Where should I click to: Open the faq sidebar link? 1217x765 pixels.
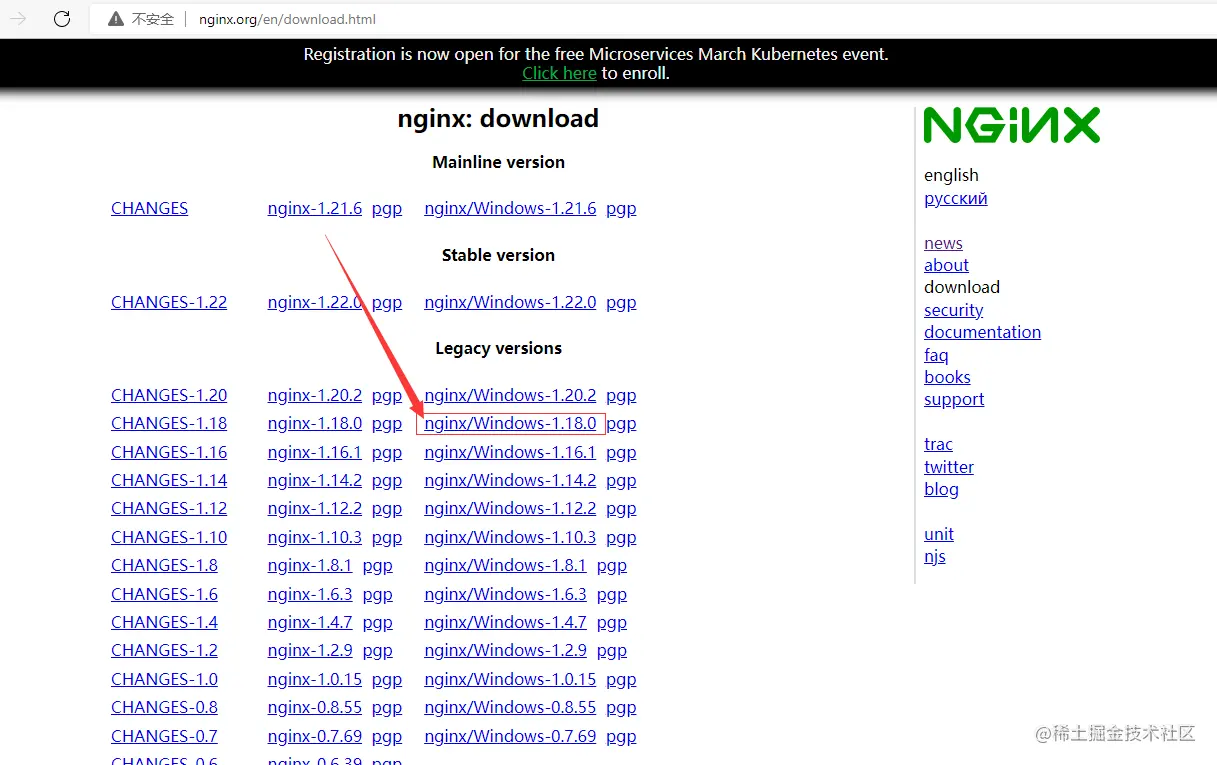(x=936, y=355)
